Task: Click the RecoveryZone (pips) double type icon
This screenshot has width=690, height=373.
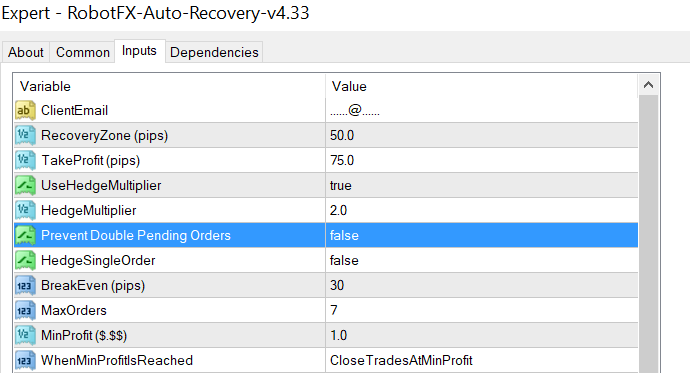Action: (x=25, y=135)
